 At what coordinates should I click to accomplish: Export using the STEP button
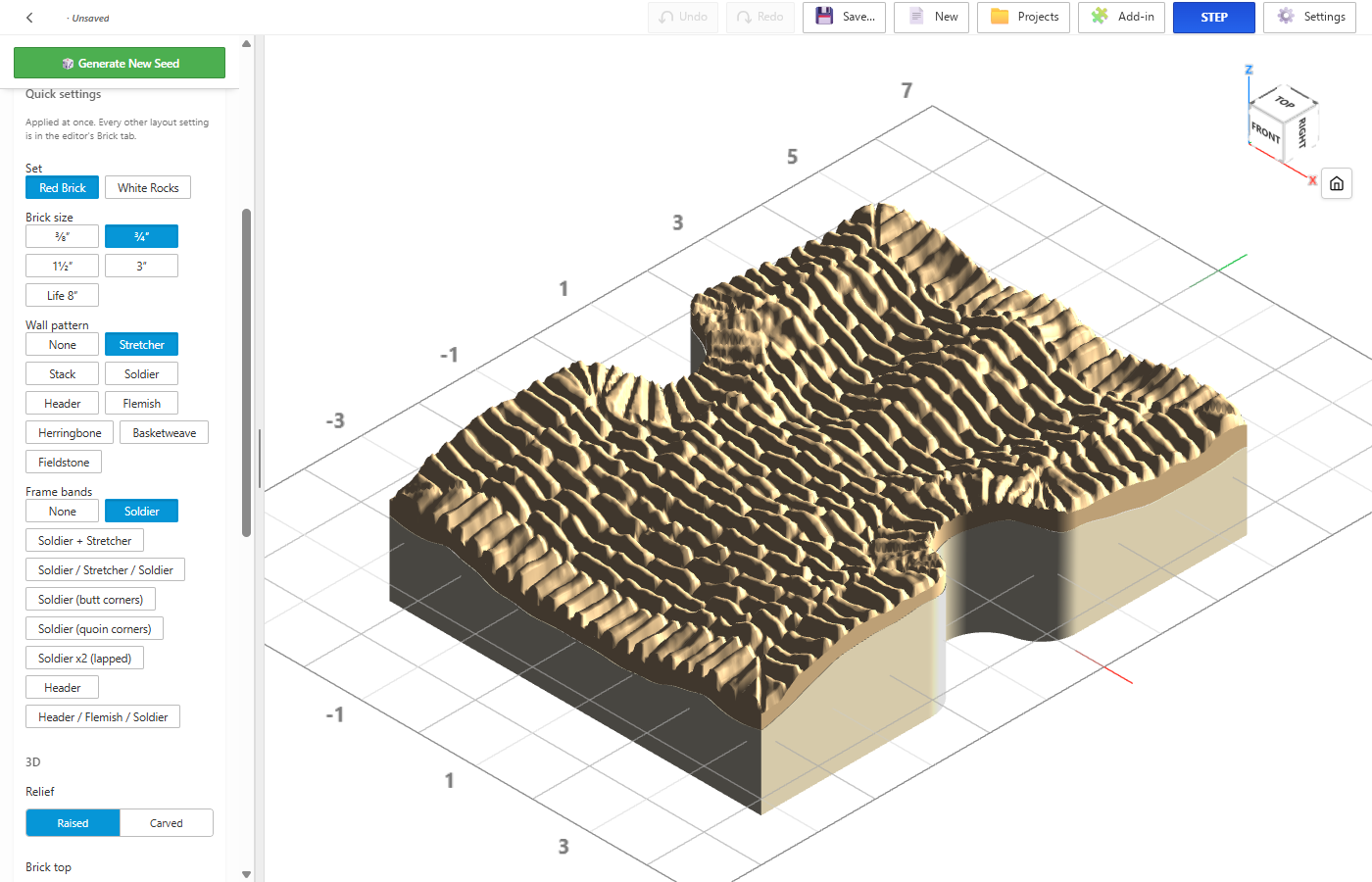tap(1214, 18)
